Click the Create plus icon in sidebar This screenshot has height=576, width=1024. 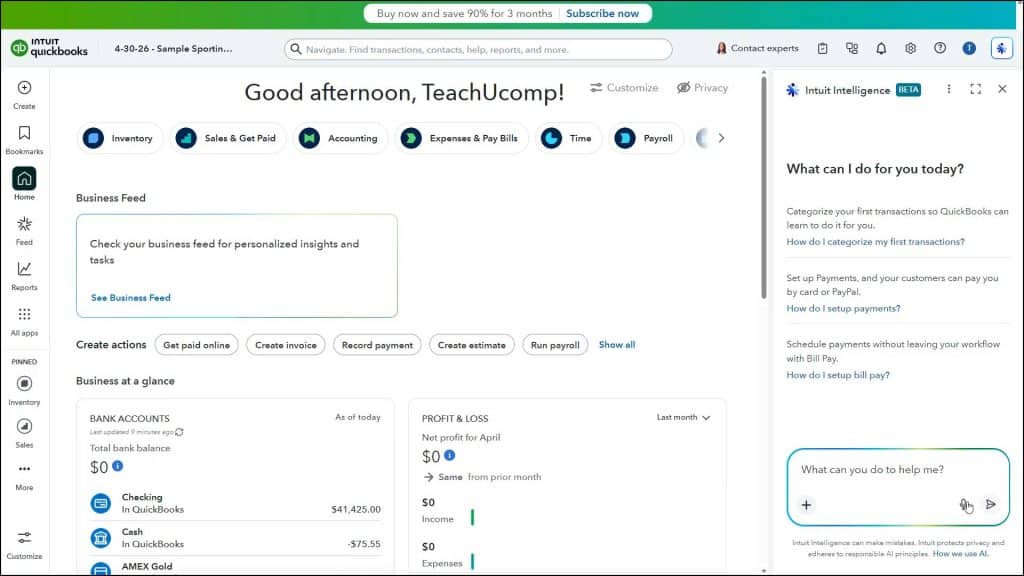tap(24, 88)
